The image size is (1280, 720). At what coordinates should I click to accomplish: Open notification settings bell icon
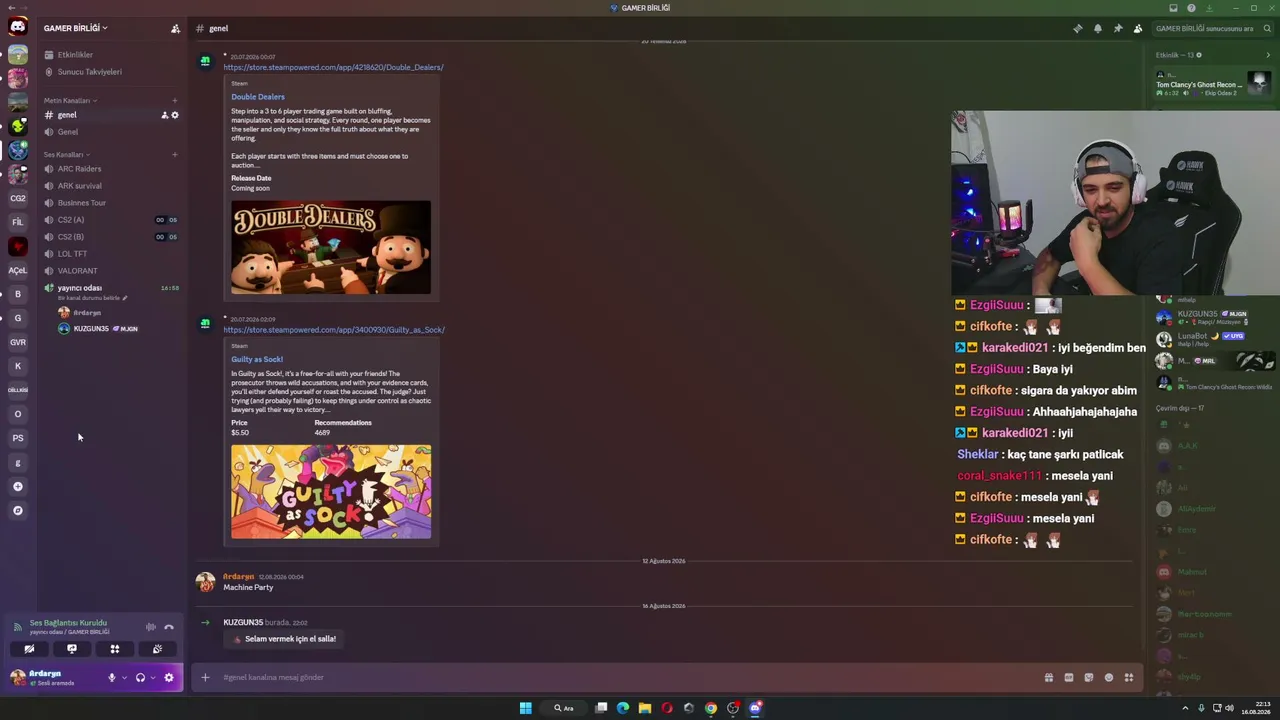(x=1097, y=28)
